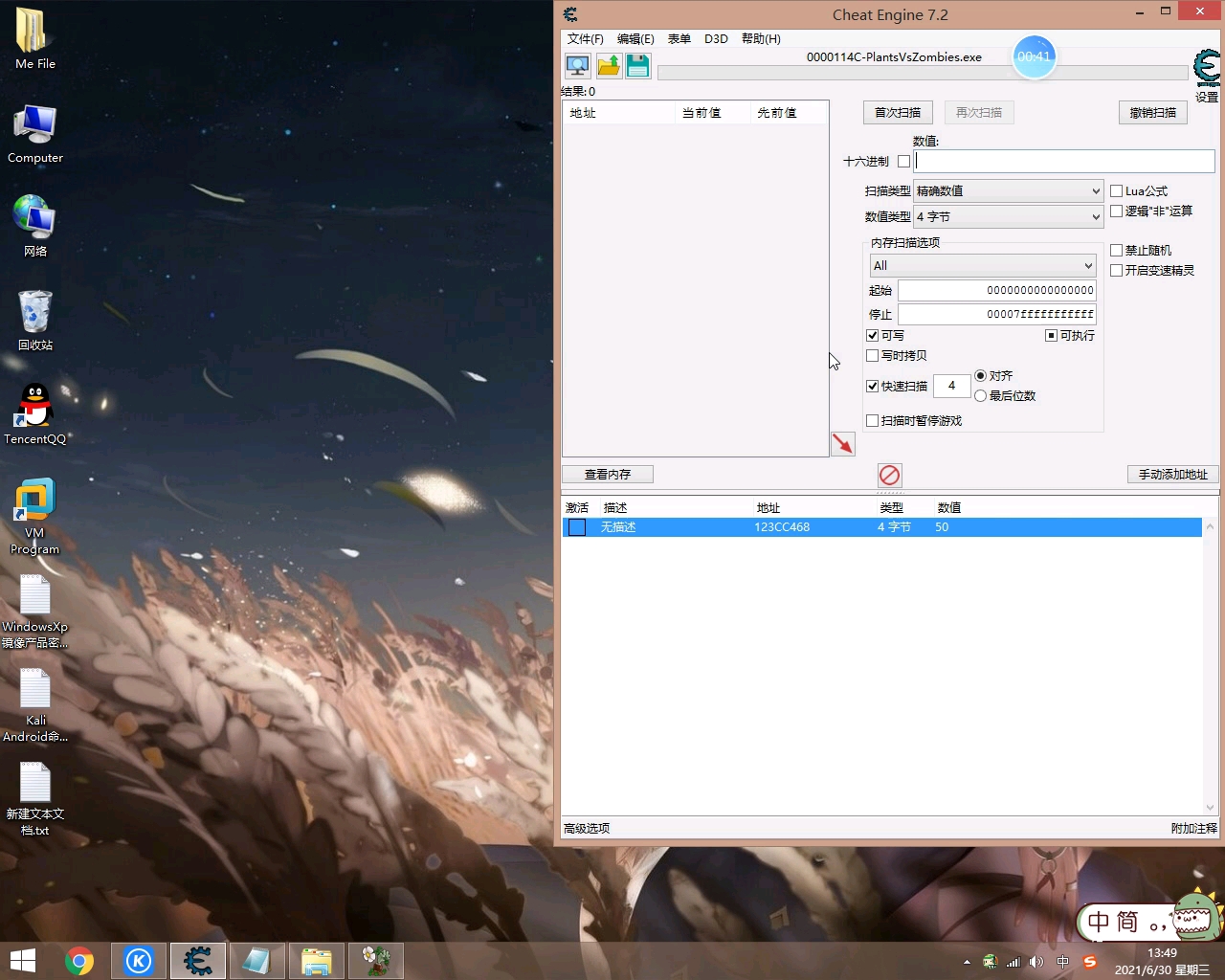Toggle the 激活 box for address 123CC468

coord(577,527)
